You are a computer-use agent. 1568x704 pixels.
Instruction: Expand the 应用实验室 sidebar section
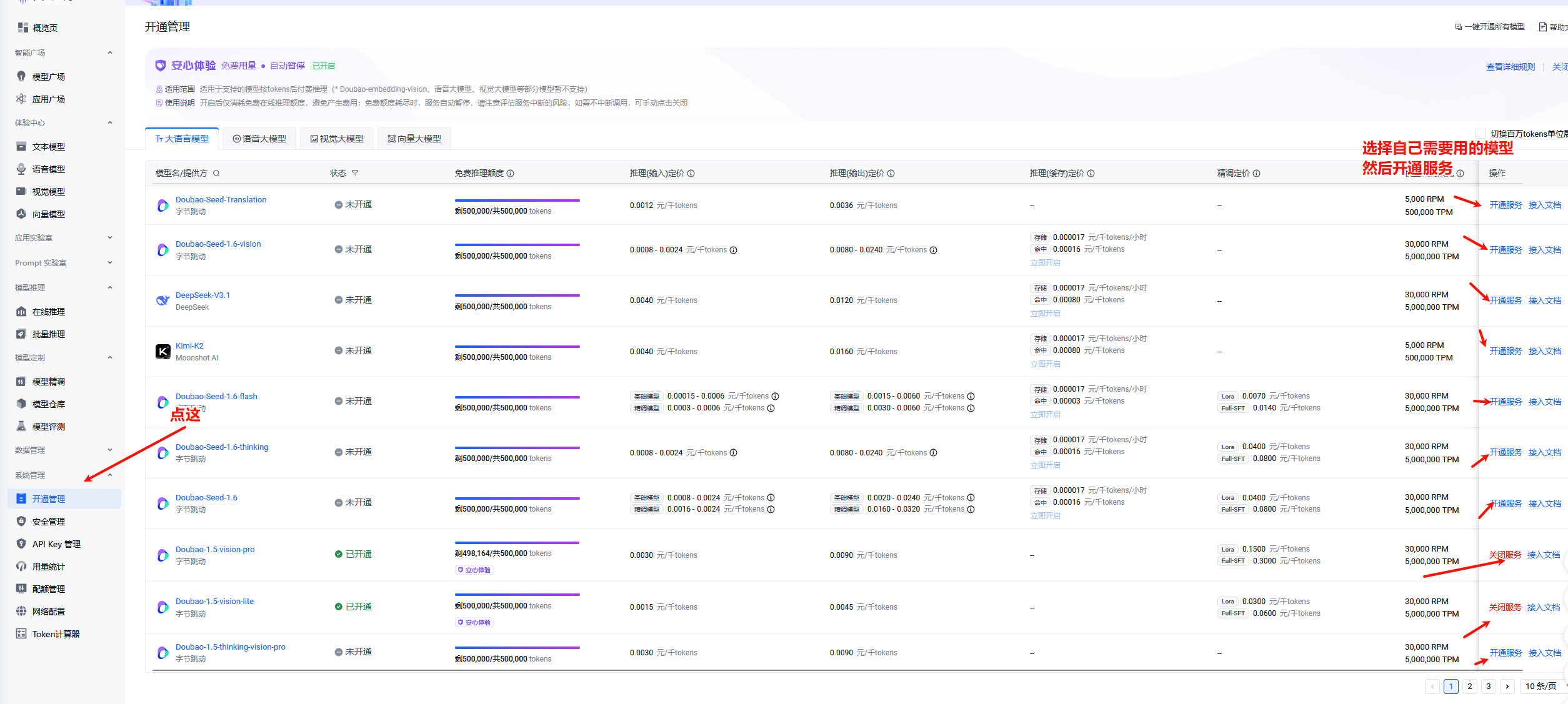pyautogui.click(x=110, y=238)
